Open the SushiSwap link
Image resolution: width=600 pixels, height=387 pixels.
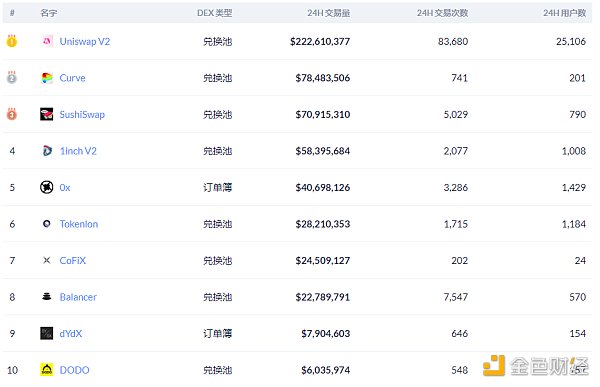[x=82, y=114]
